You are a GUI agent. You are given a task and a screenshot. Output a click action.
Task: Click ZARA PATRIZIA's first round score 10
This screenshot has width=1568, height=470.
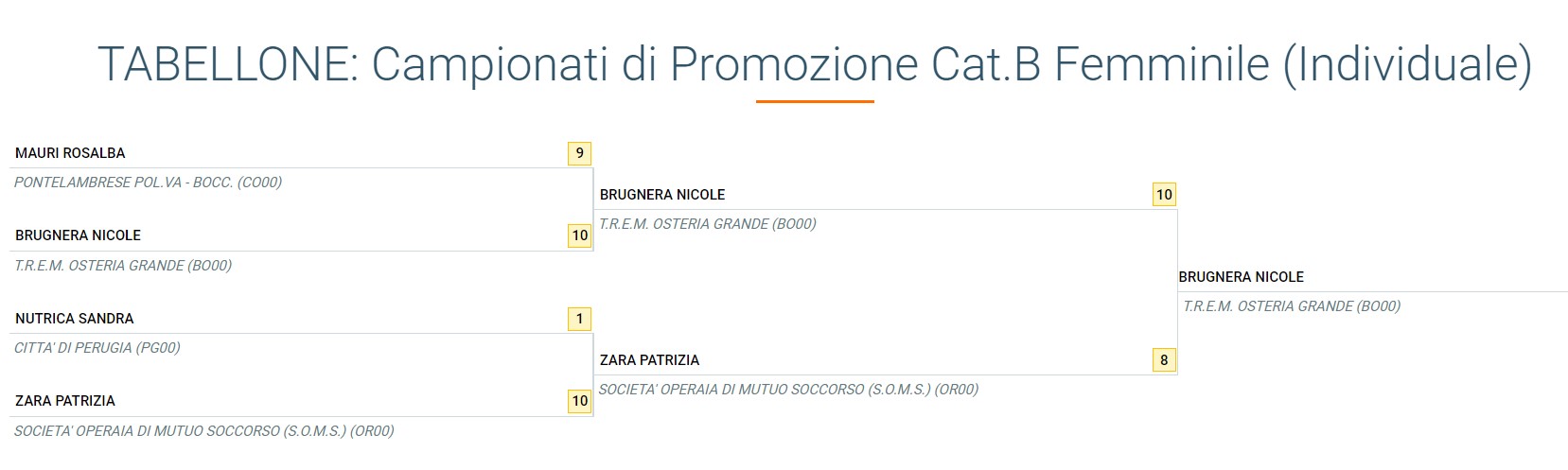(579, 401)
